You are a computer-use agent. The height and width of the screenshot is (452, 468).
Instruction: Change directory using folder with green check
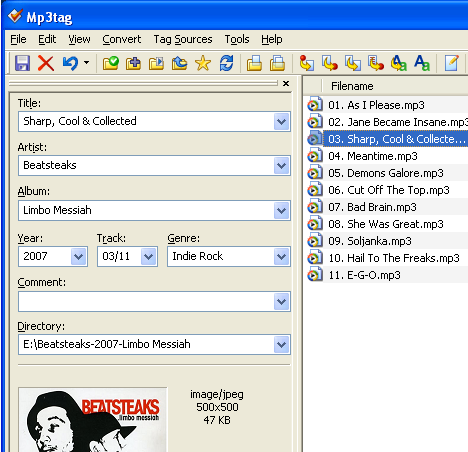click(x=111, y=63)
